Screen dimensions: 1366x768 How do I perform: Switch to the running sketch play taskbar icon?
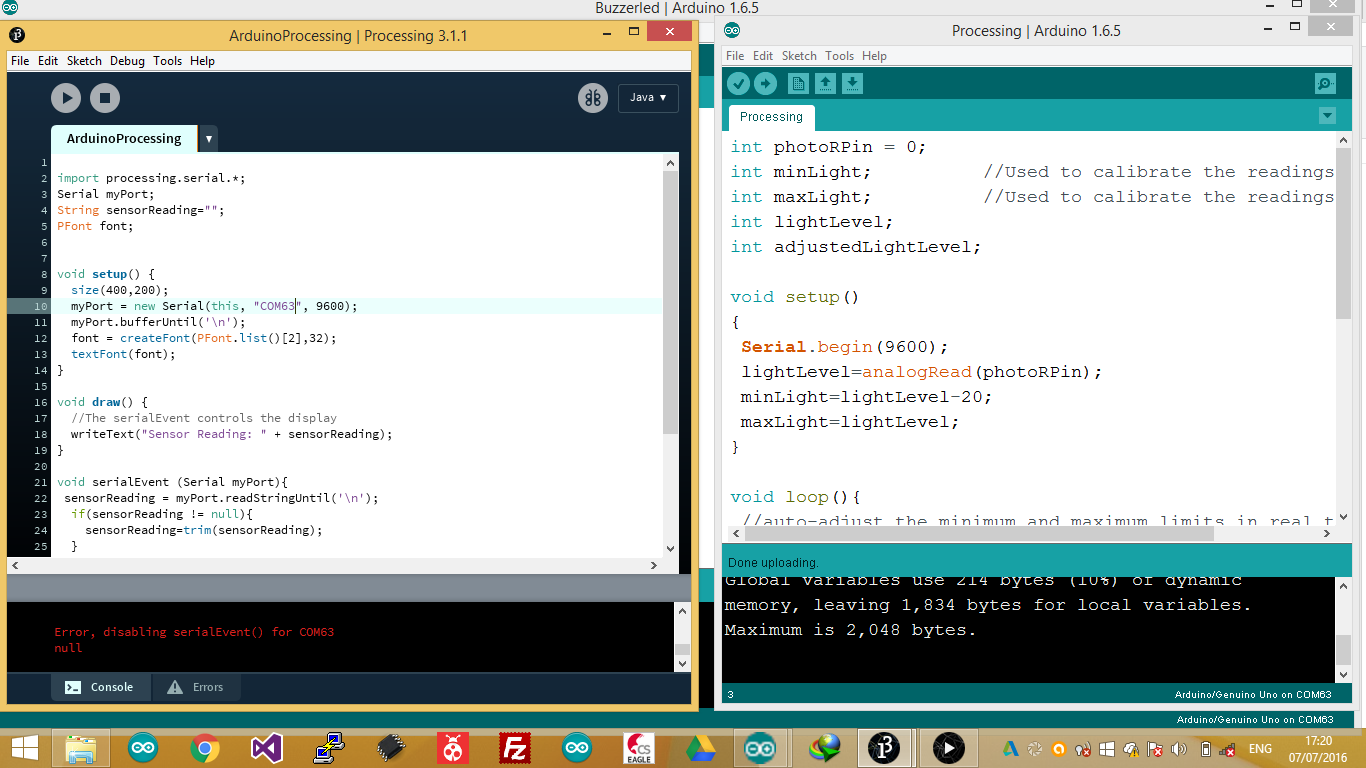(949, 748)
